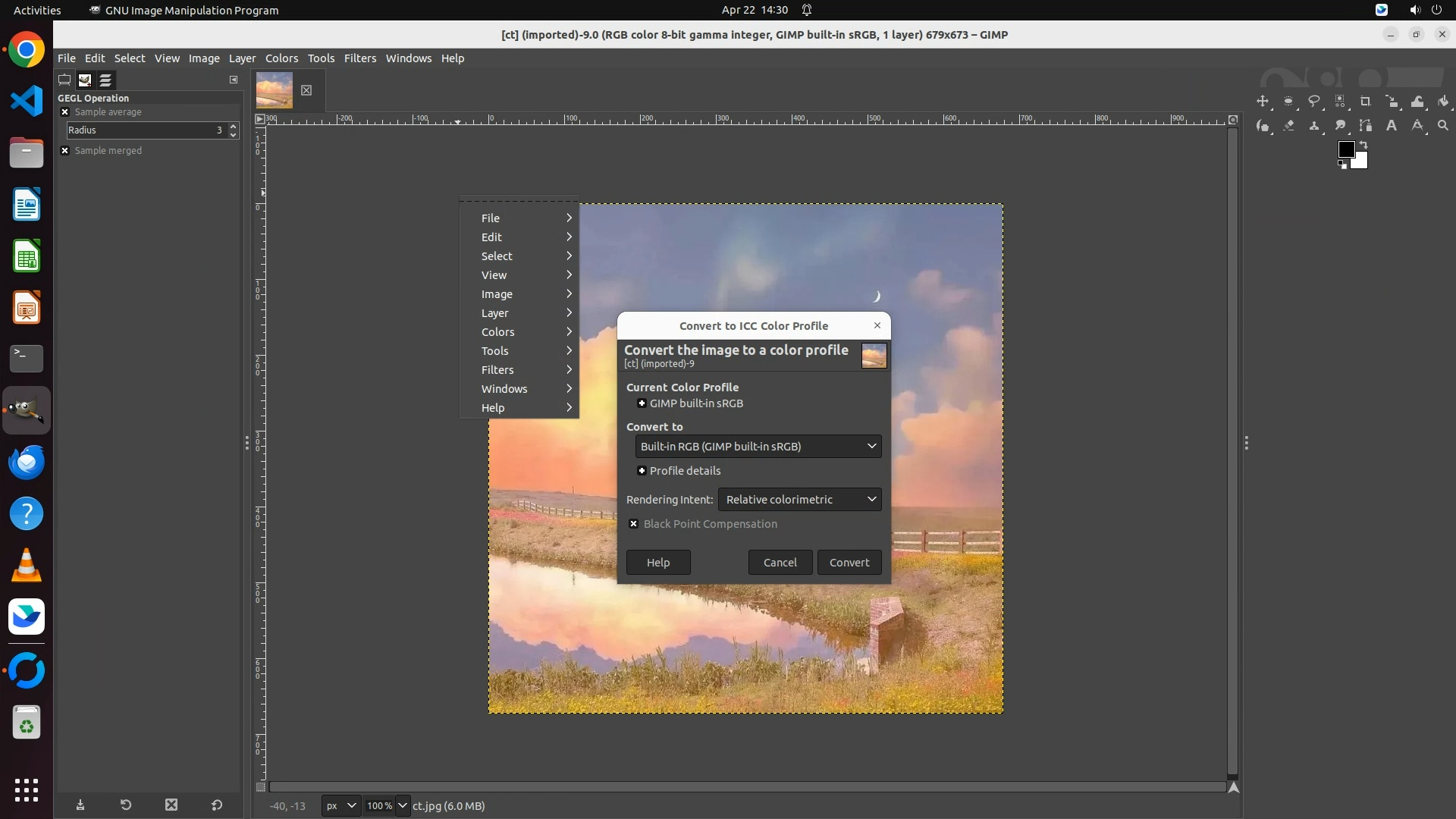Select the Move tool
This screenshot has width=1456, height=819.
coord(1263,102)
